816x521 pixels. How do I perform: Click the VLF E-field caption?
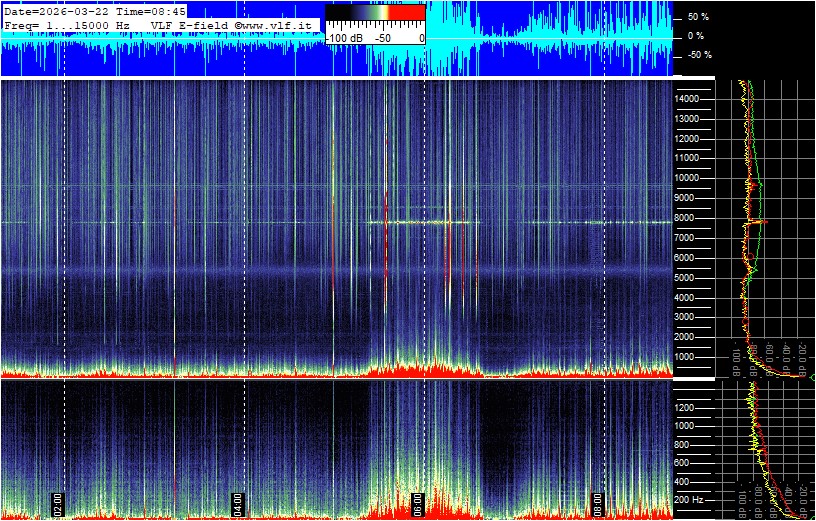[x=189, y=25]
